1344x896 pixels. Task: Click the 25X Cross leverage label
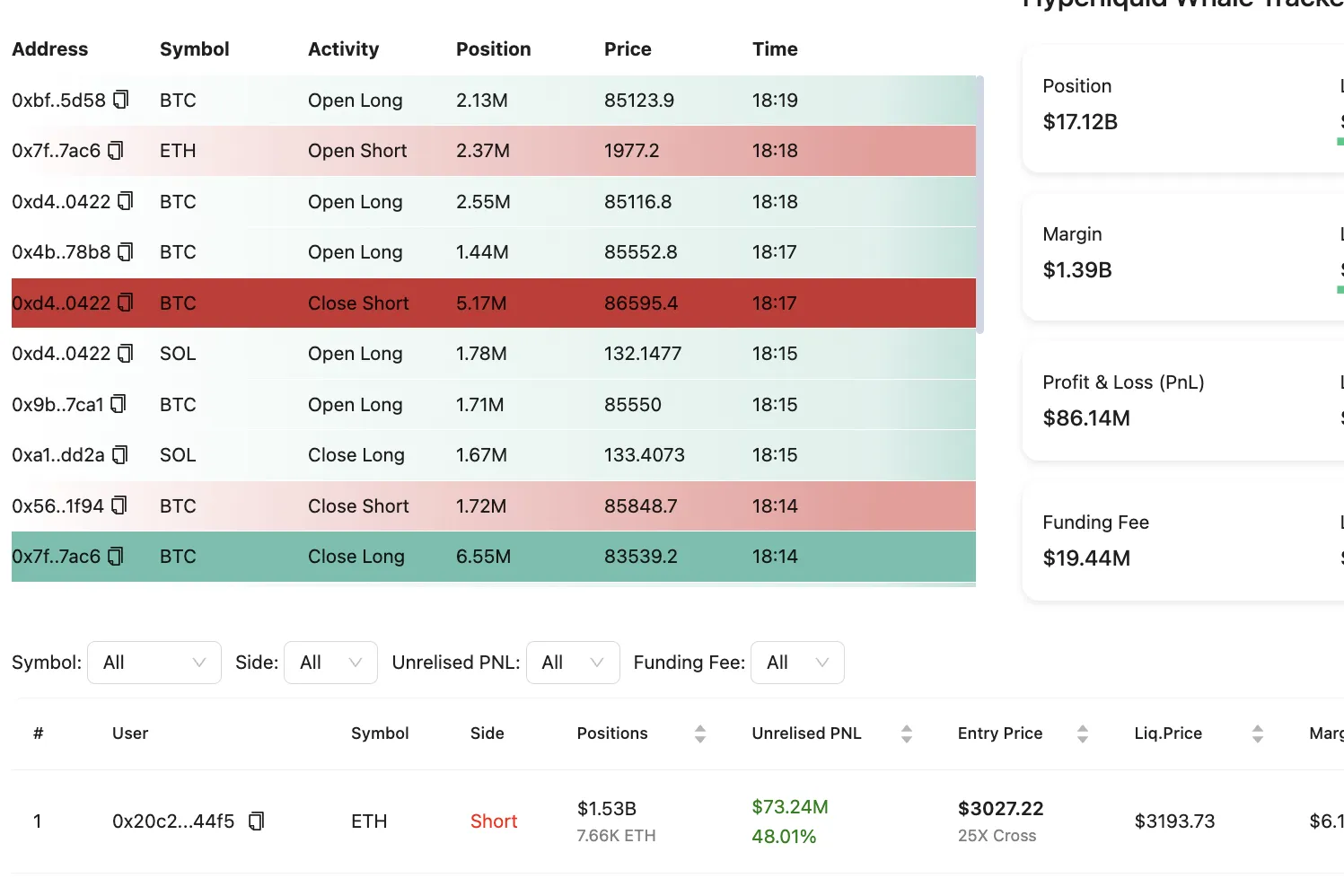[x=997, y=836]
